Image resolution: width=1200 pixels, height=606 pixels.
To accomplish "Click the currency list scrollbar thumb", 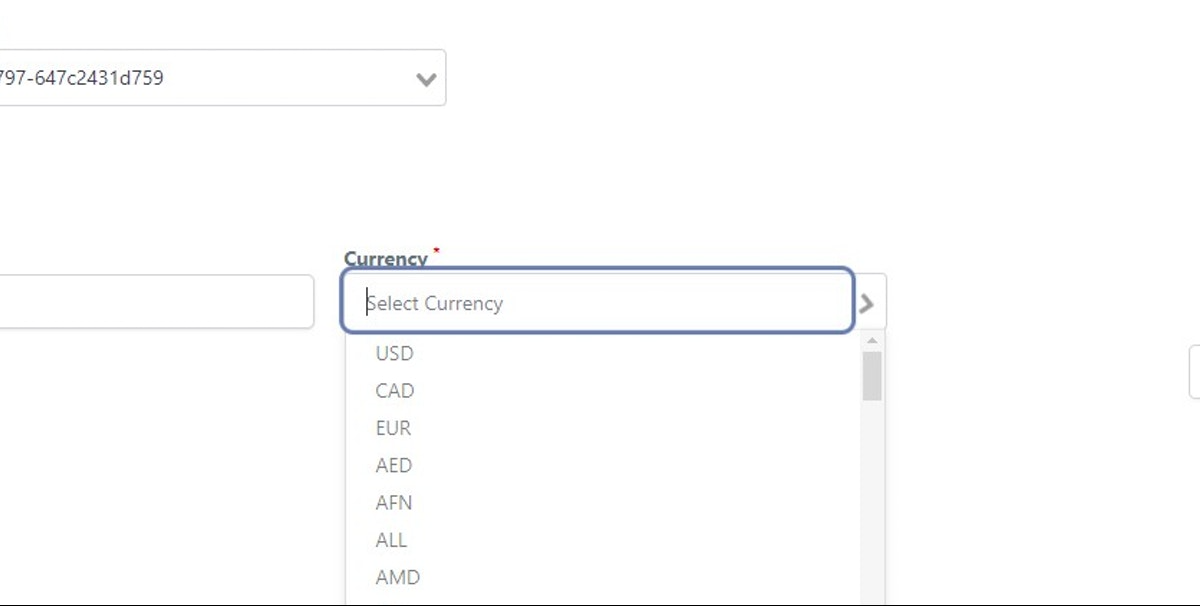I will coord(872,375).
